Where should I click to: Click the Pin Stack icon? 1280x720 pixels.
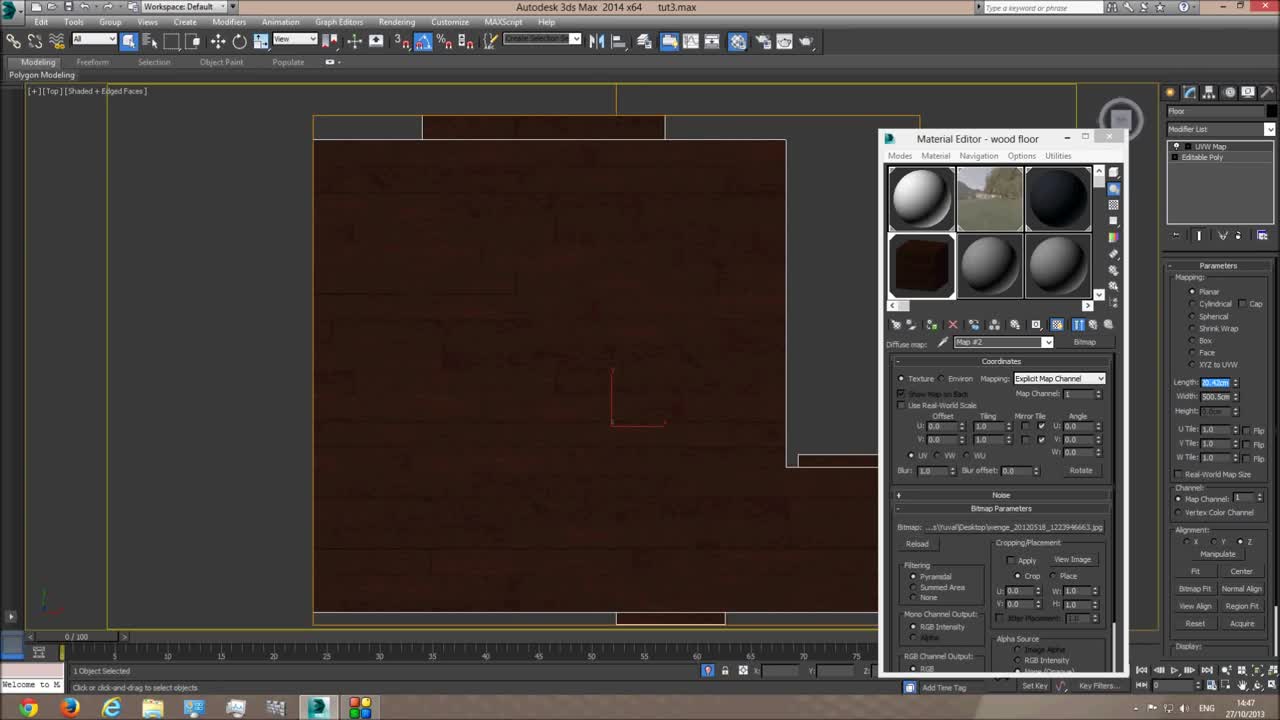click(1177, 235)
